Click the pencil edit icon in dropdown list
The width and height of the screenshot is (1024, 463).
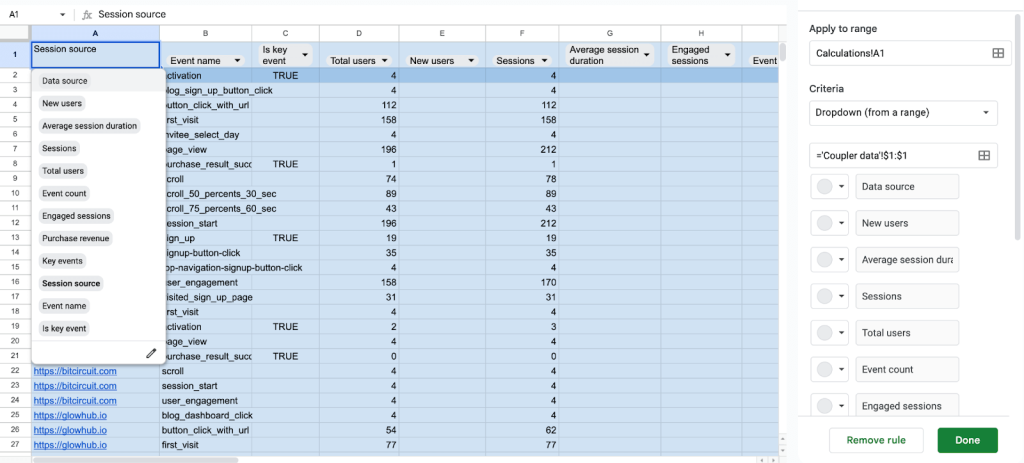point(151,353)
